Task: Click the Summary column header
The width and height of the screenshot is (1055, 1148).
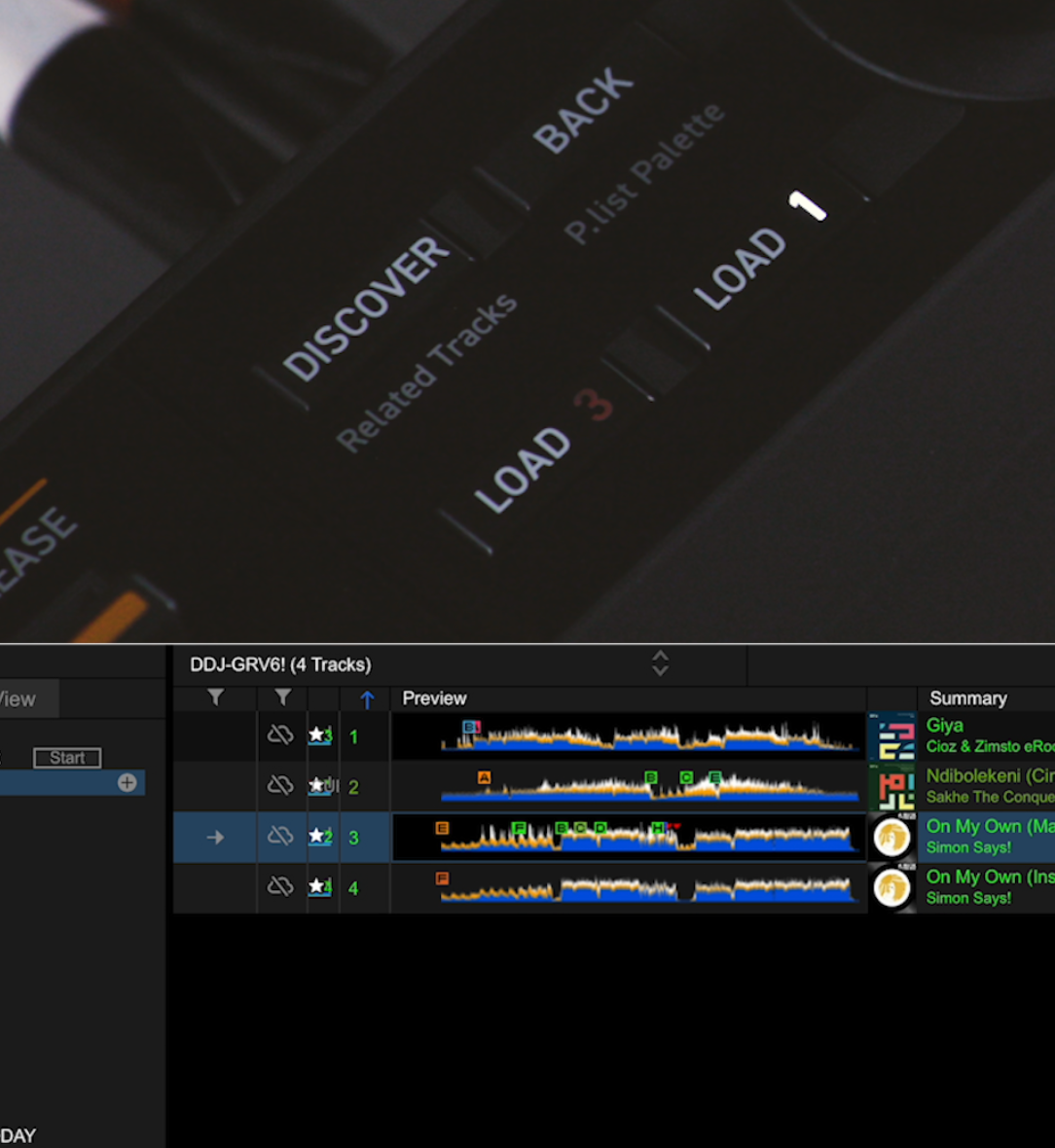Action: (x=967, y=699)
